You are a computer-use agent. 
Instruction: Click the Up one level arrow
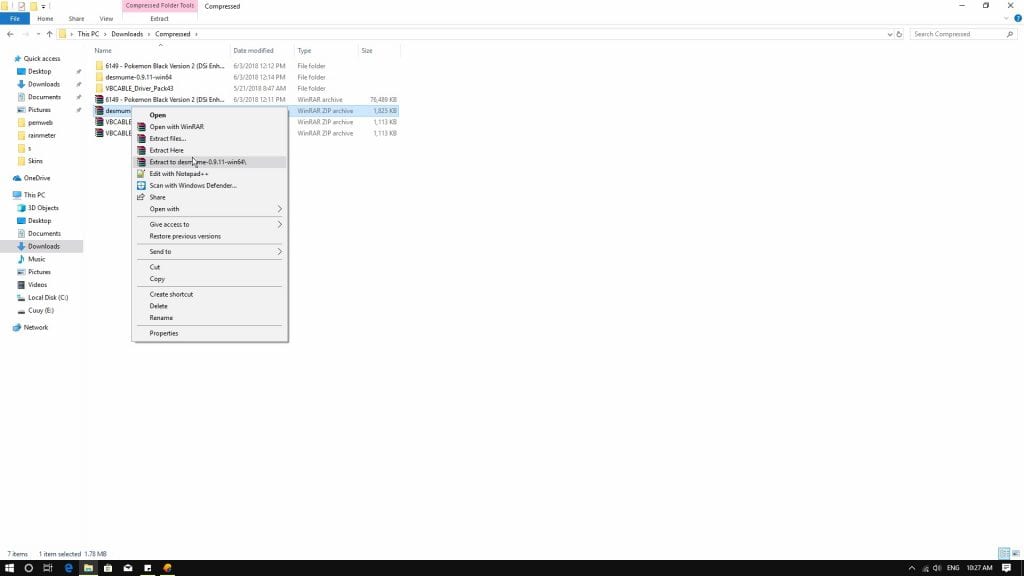(50, 34)
